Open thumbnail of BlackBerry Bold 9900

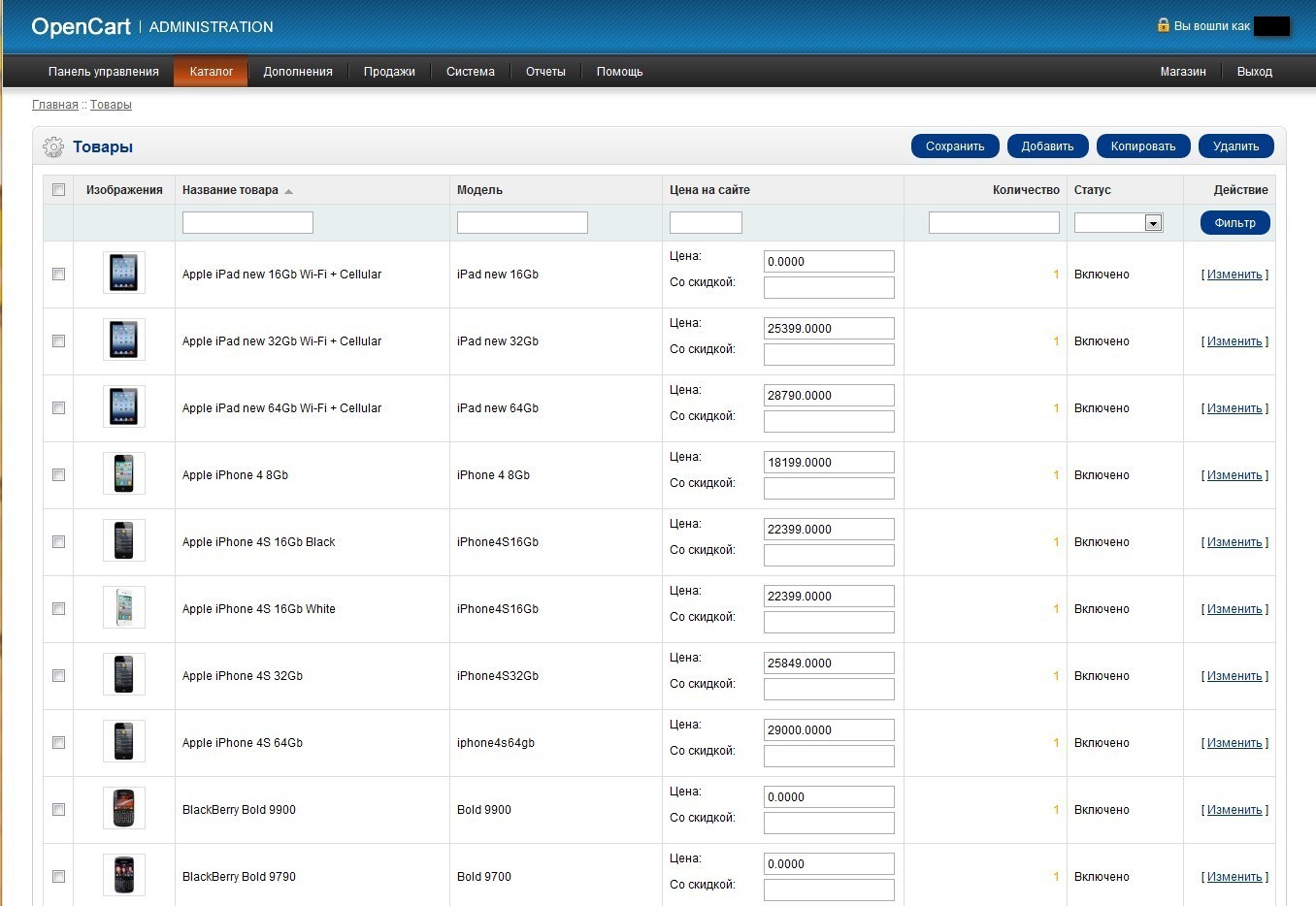tap(124, 809)
